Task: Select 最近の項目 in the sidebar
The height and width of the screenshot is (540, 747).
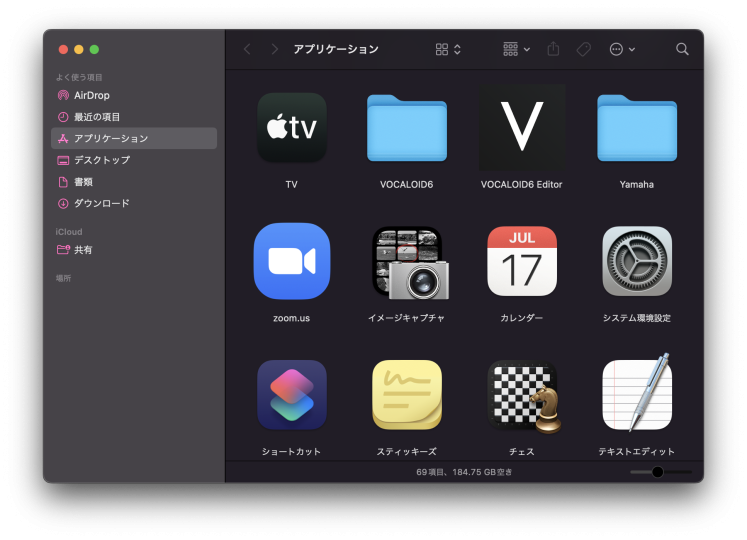Action: [134, 117]
